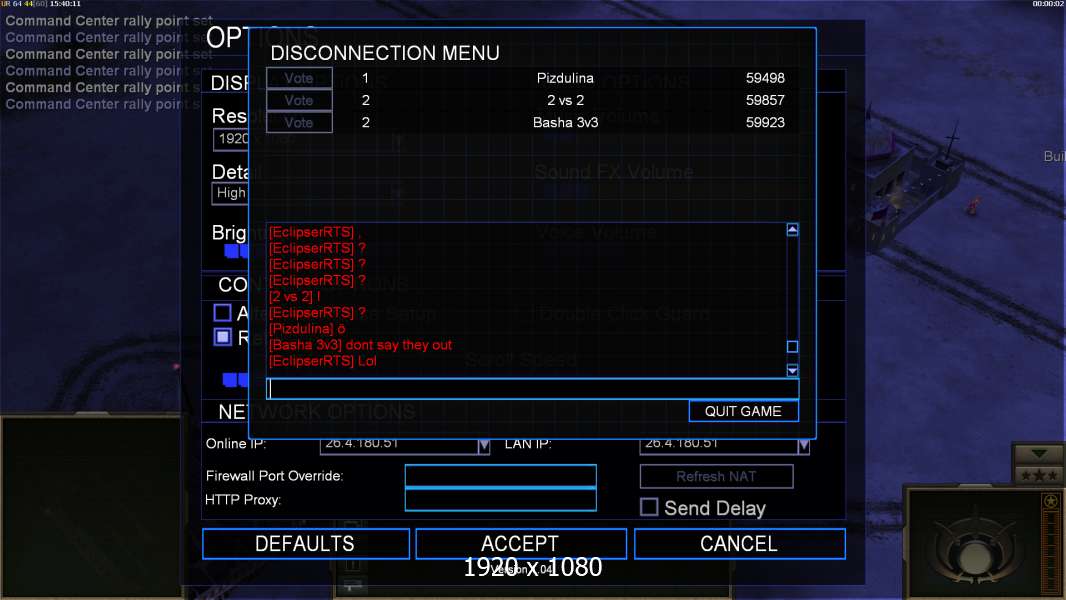Open the LAN IP dropdown
This screenshot has width=1066, height=600.
click(x=804, y=446)
